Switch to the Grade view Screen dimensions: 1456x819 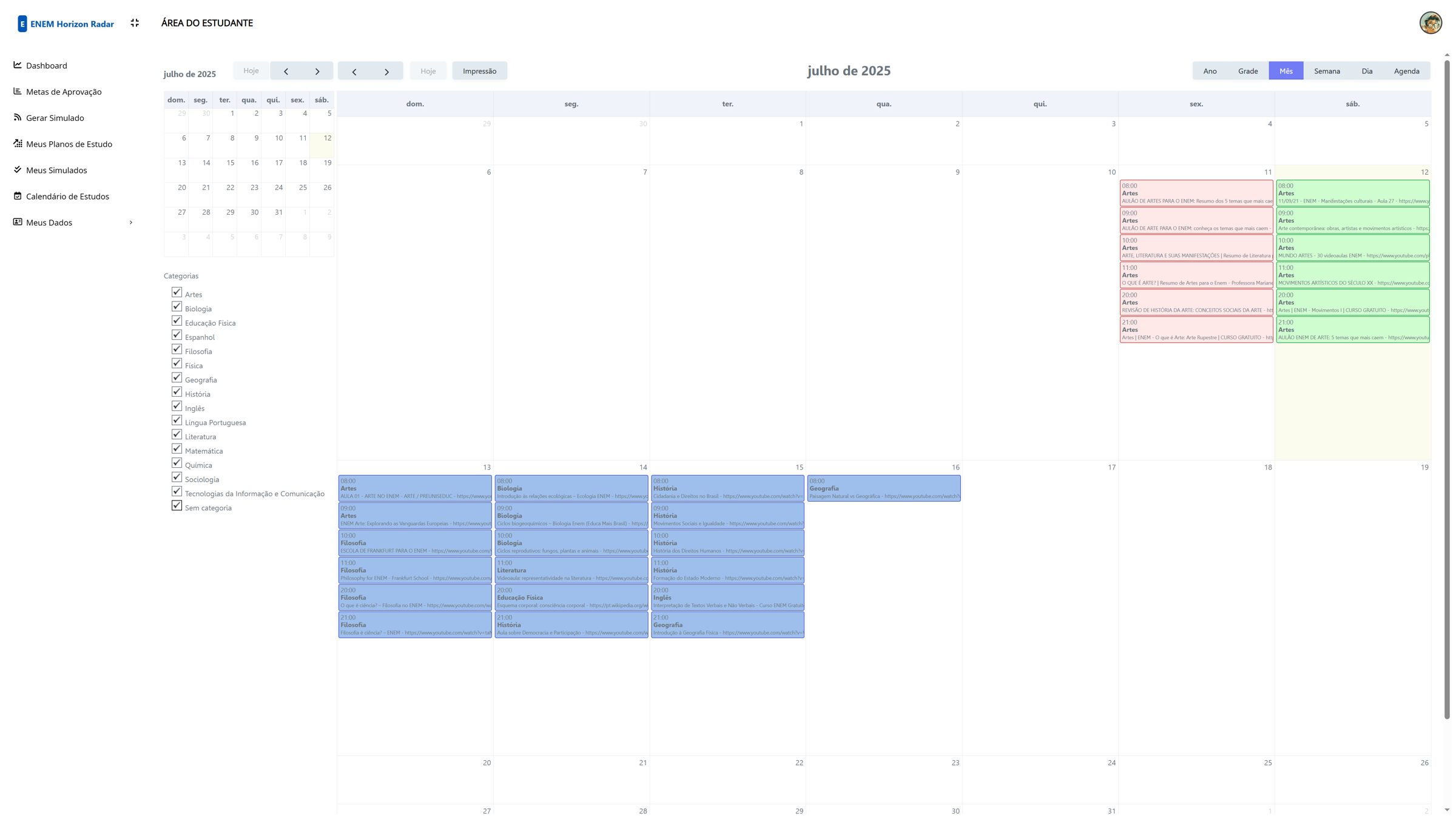[x=1248, y=71]
